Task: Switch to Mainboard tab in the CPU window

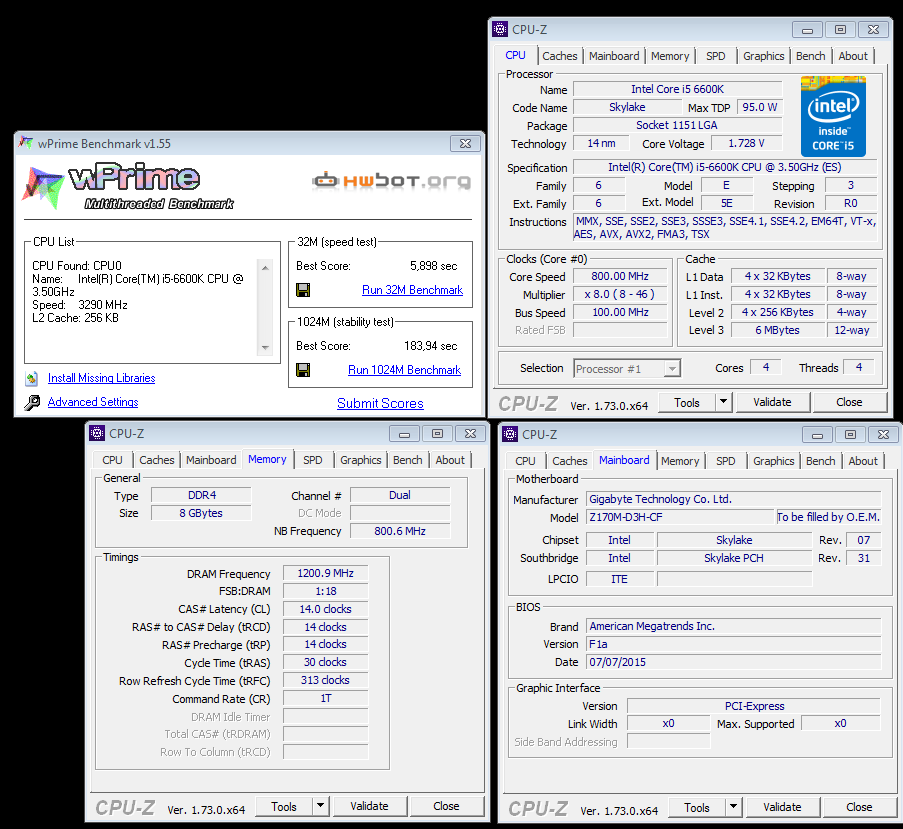Action: (x=614, y=56)
